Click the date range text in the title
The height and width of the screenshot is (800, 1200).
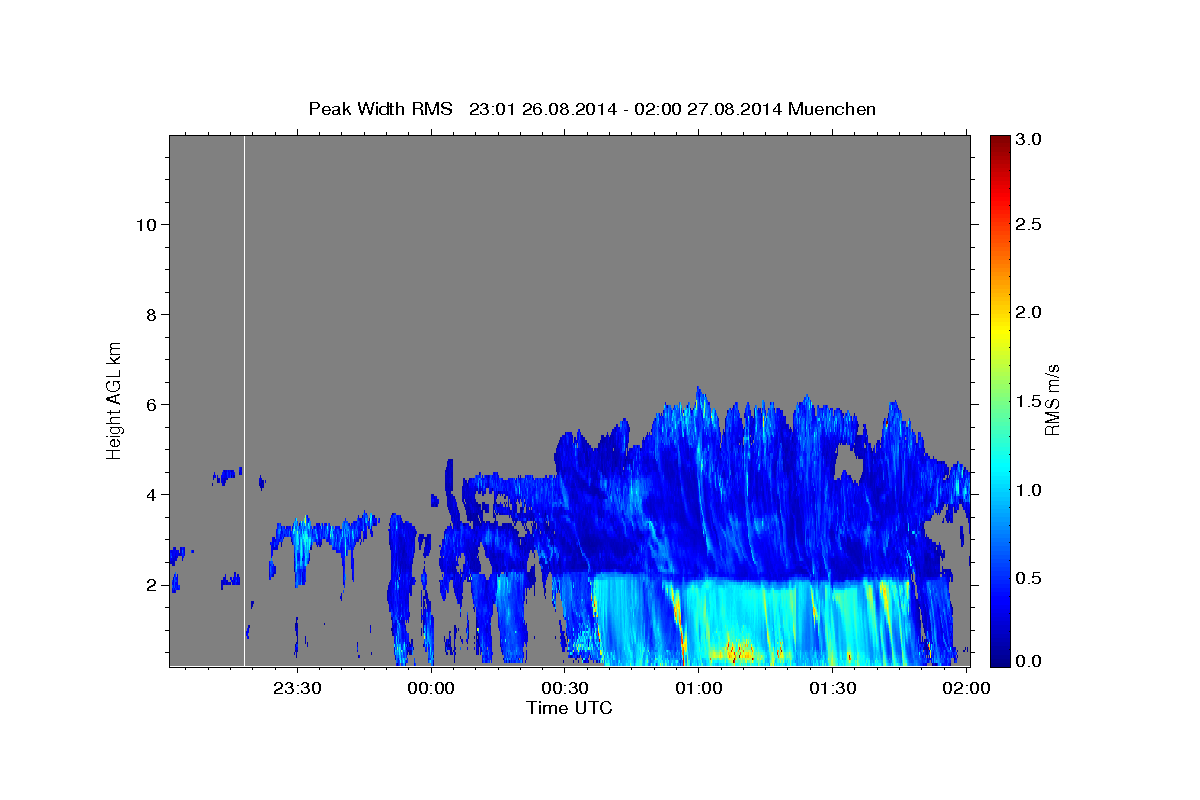626,109
